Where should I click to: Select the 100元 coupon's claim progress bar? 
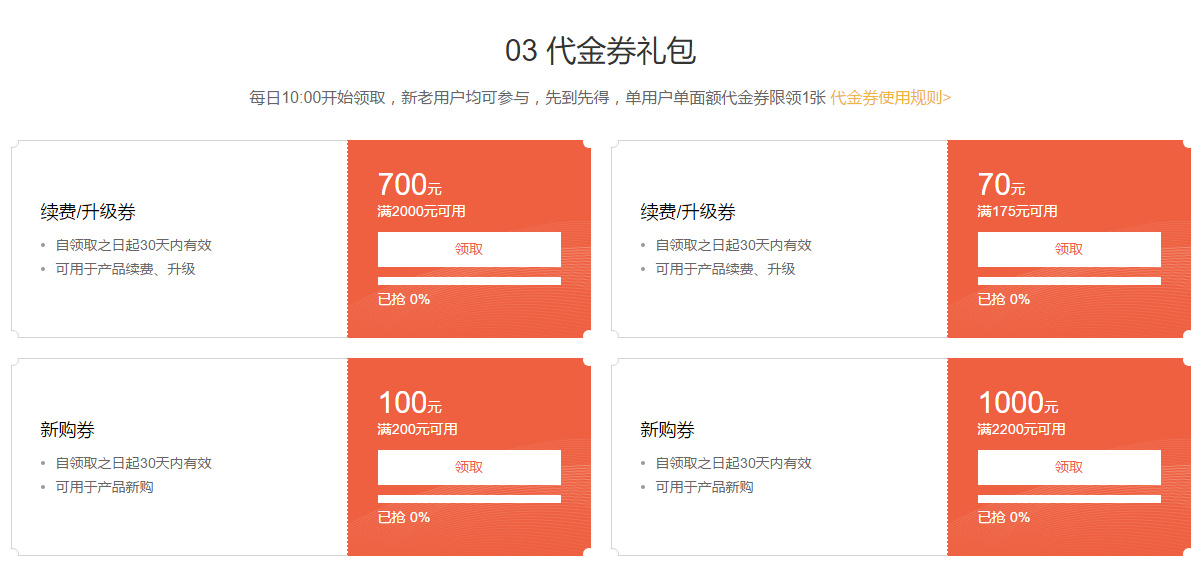click(469, 499)
